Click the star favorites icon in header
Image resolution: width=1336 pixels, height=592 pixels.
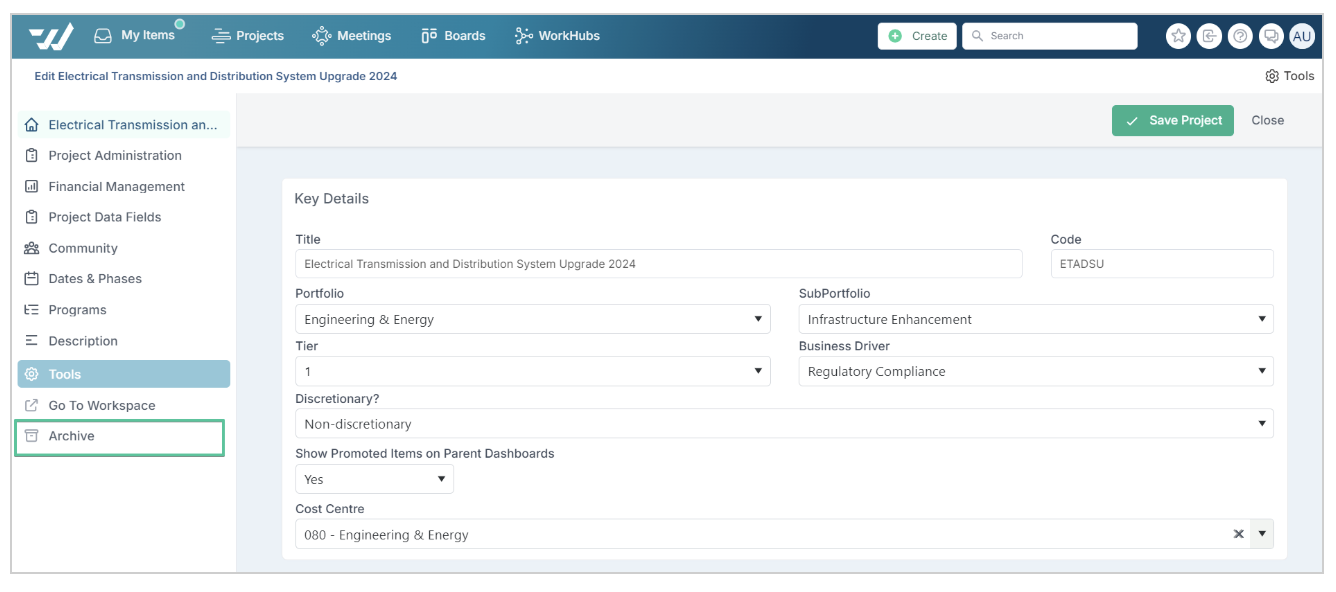click(1179, 36)
